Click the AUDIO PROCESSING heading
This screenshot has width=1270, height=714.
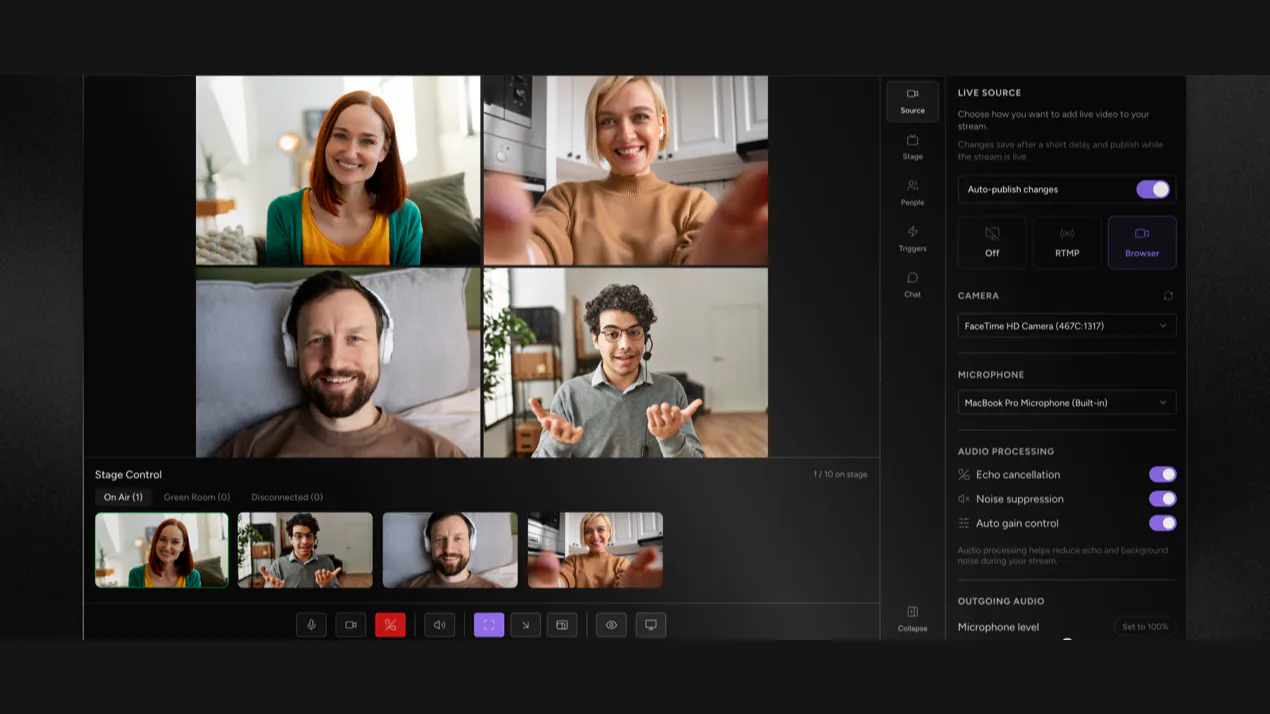click(1006, 452)
